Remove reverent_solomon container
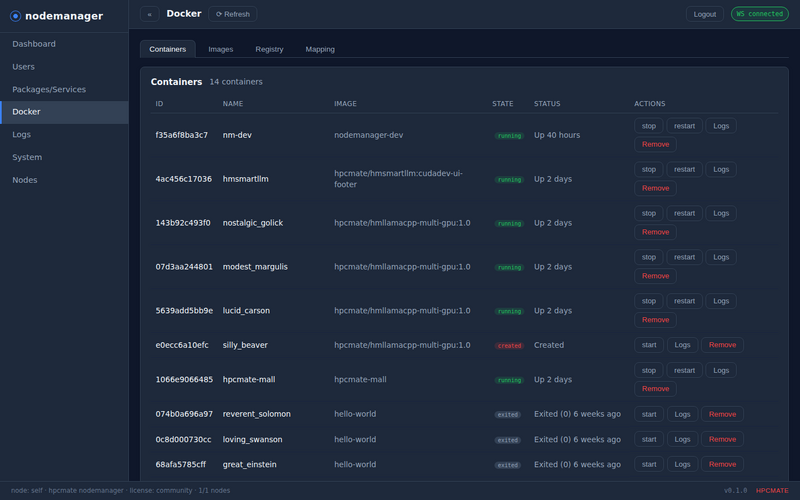The image size is (800, 500). (x=722, y=414)
